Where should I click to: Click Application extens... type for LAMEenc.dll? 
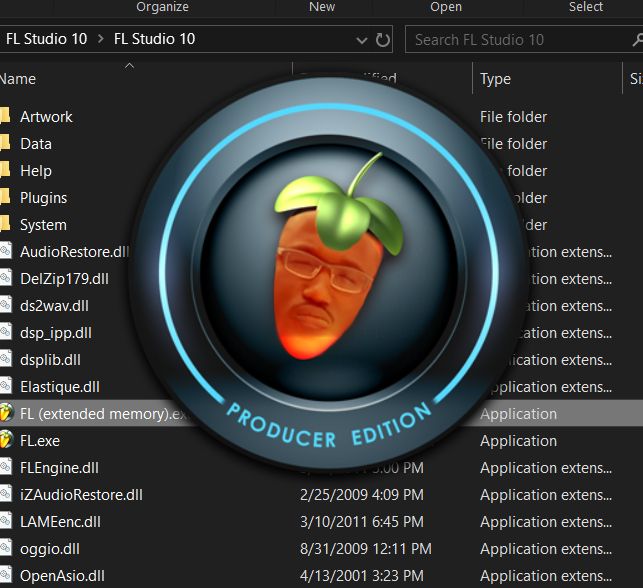coord(546,522)
